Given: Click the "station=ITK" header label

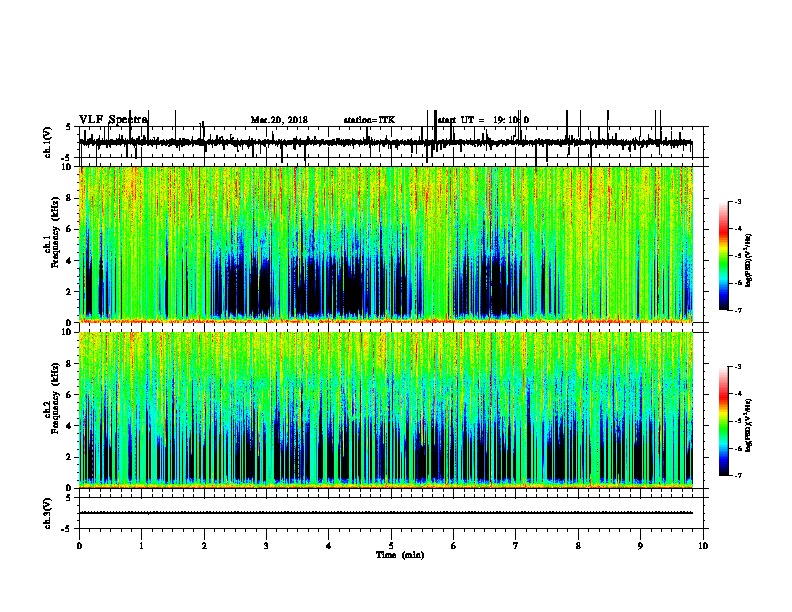Looking at the screenshot, I should tap(369, 120).
